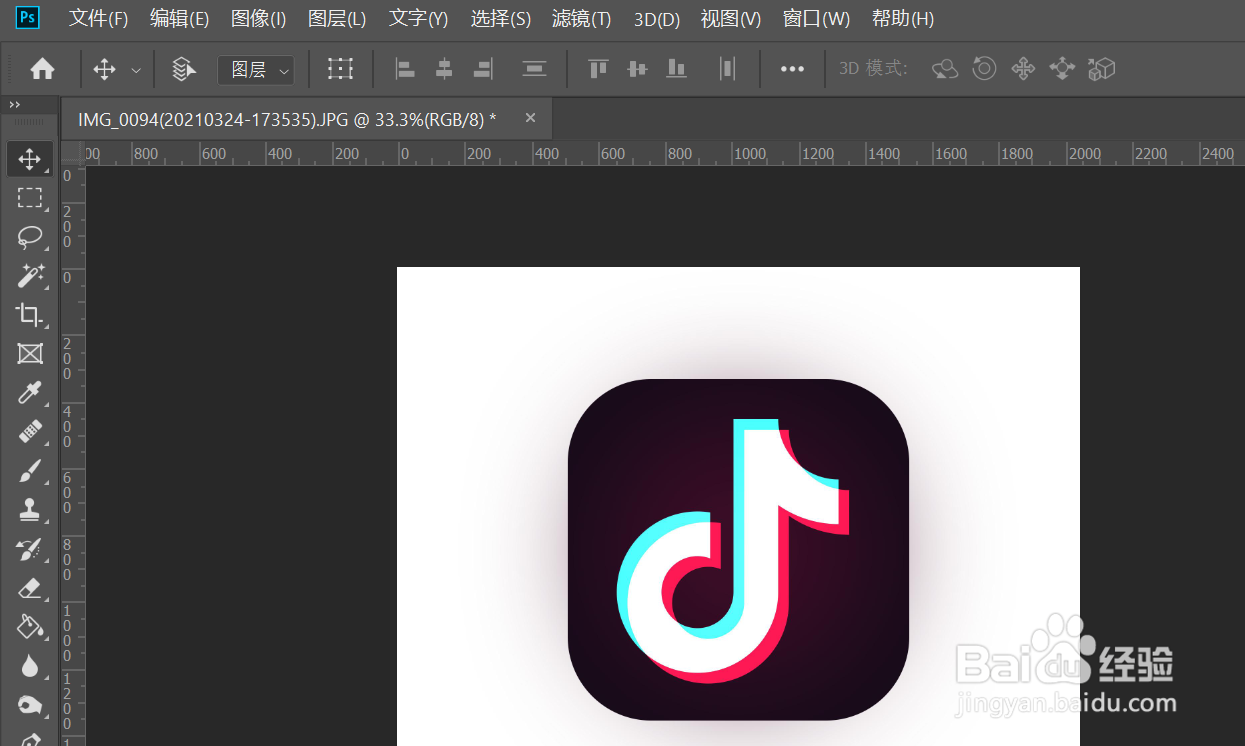Click the 3D slide object icon

(1062, 69)
